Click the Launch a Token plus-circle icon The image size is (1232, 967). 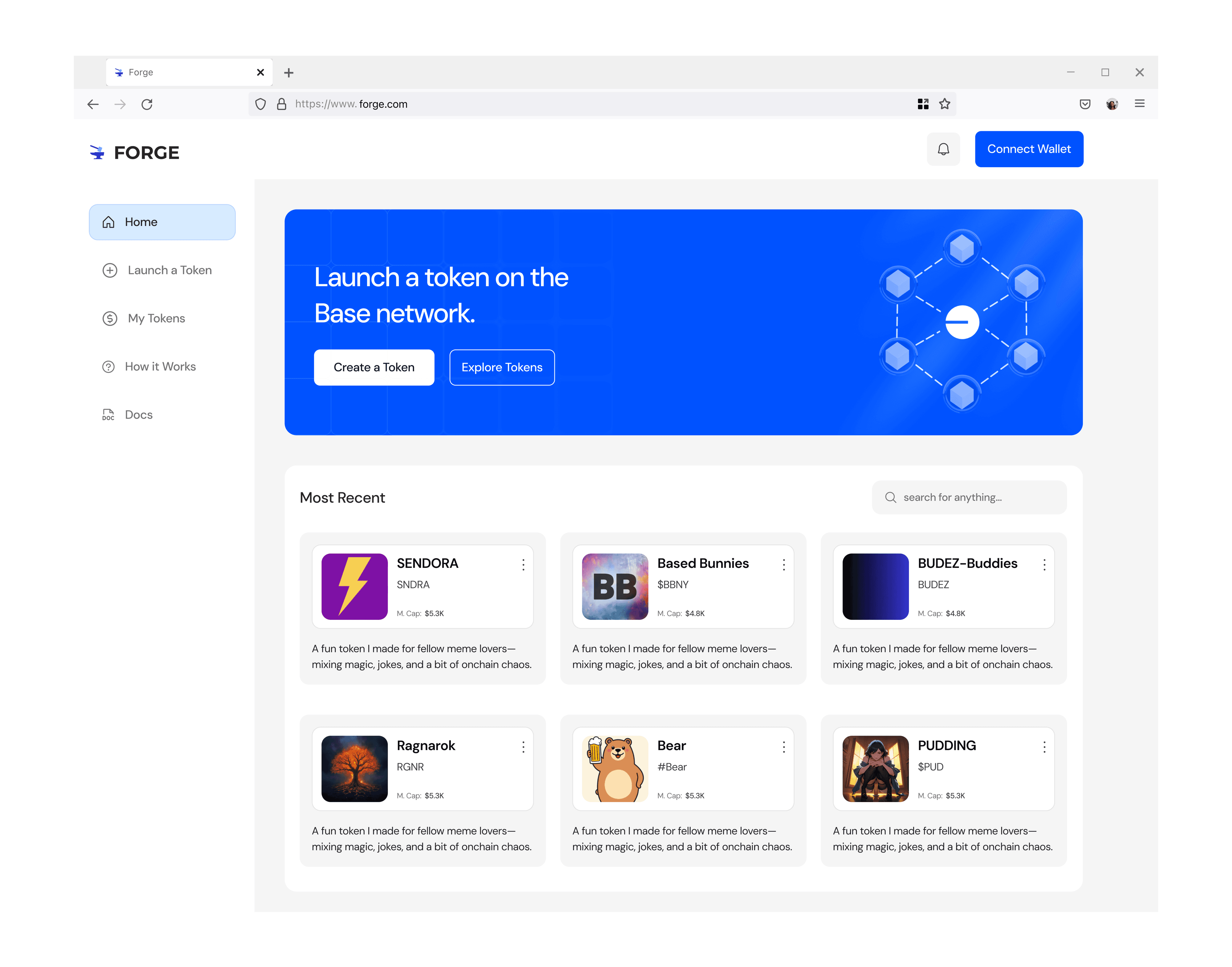pyautogui.click(x=110, y=270)
